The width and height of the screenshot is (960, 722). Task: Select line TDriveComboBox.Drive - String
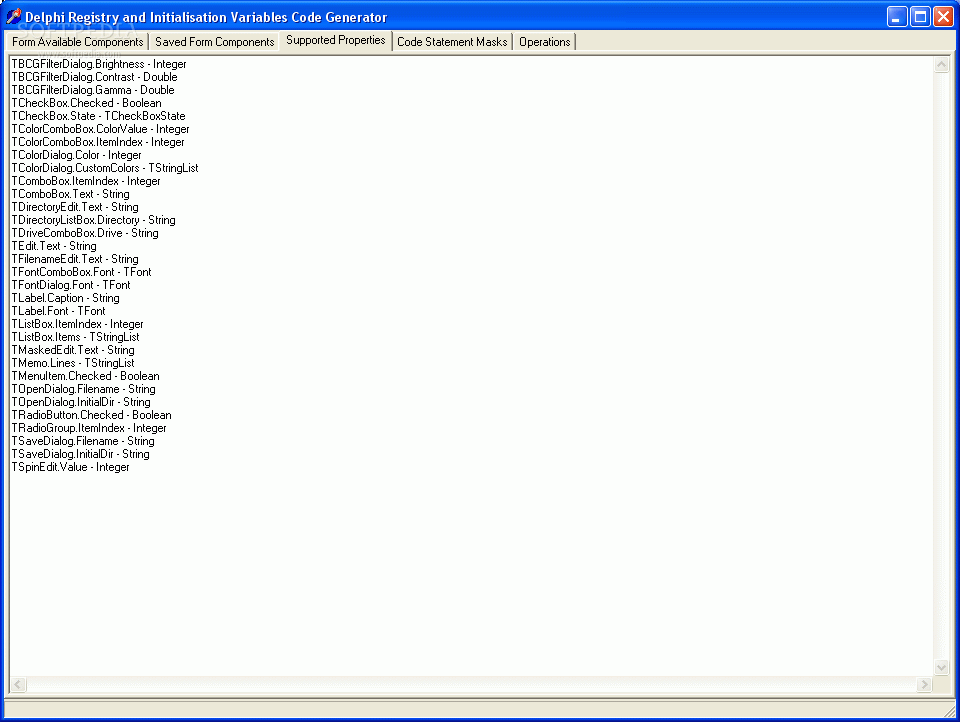85,233
